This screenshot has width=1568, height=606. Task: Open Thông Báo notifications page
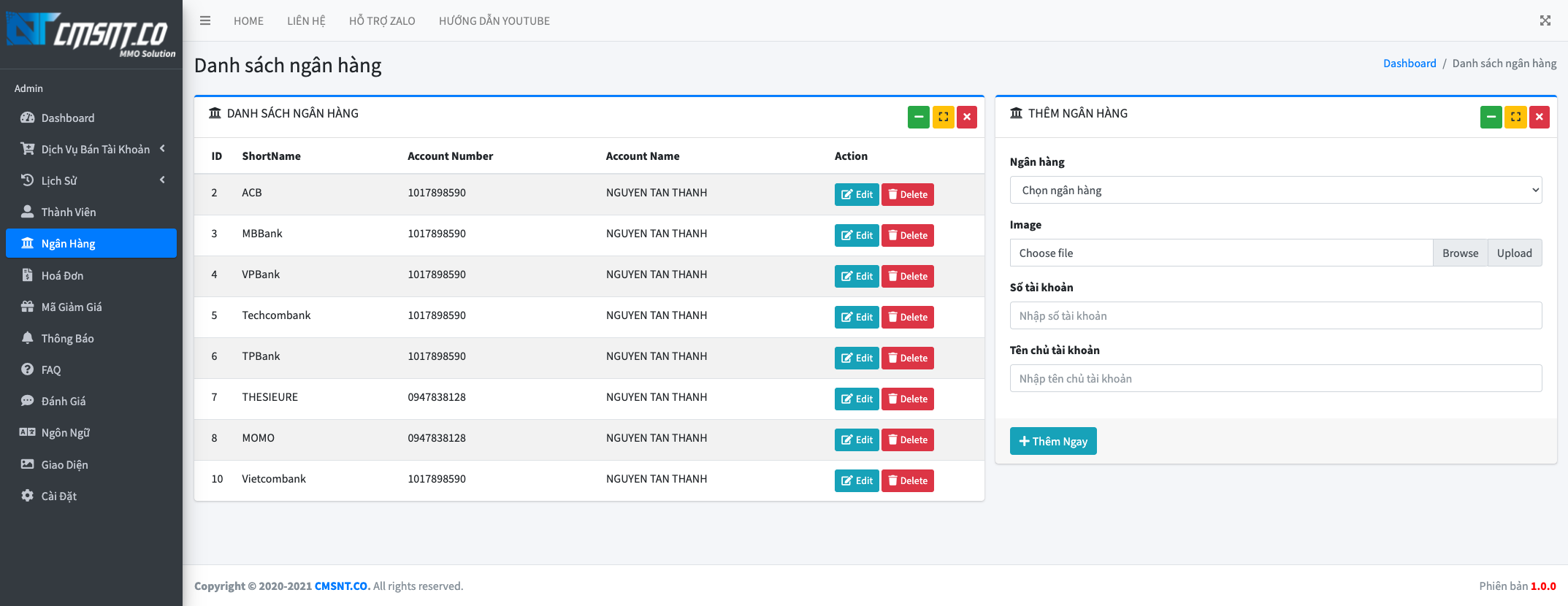pyautogui.click(x=67, y=338)
